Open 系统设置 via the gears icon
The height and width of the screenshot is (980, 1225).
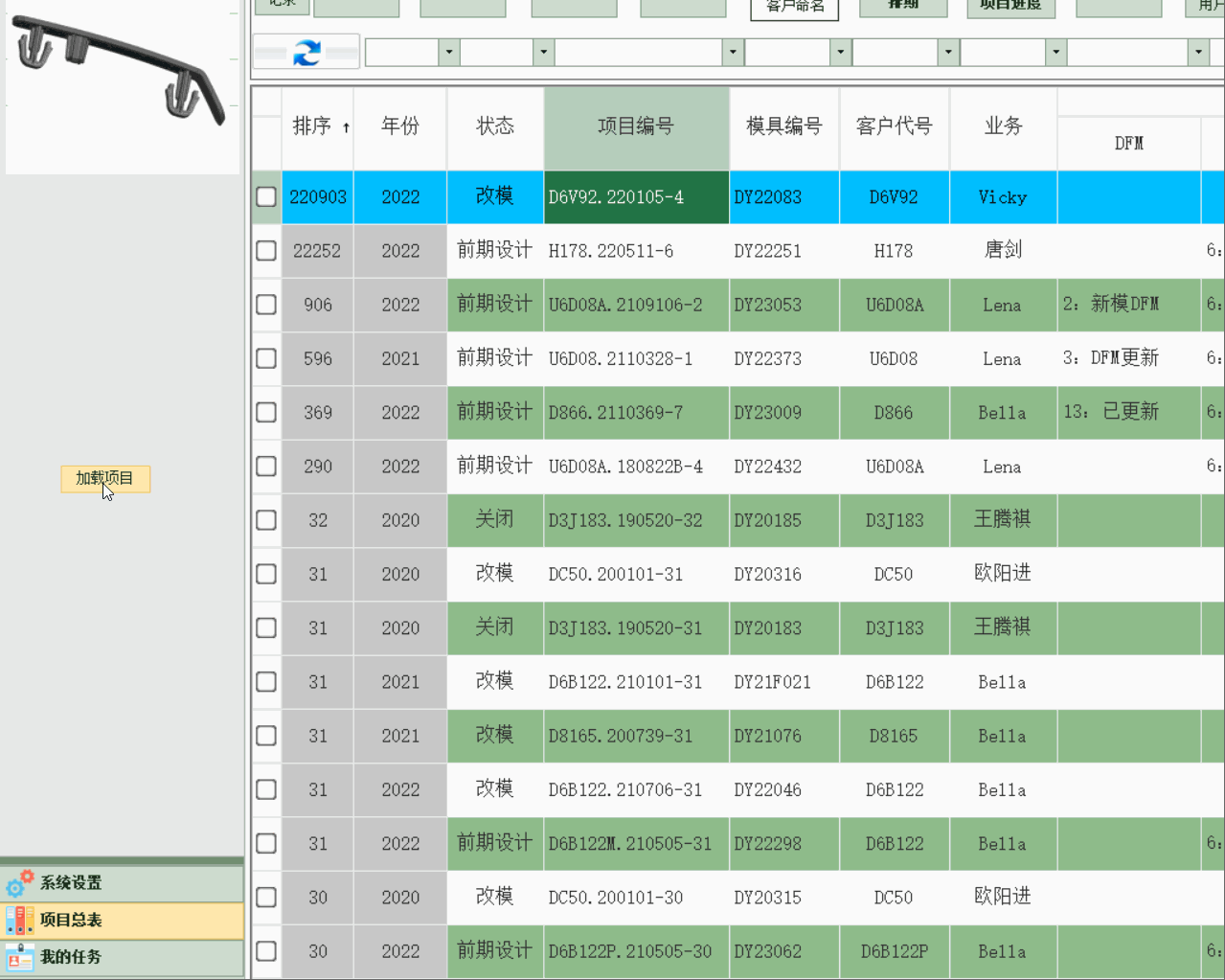click(19, 882)
